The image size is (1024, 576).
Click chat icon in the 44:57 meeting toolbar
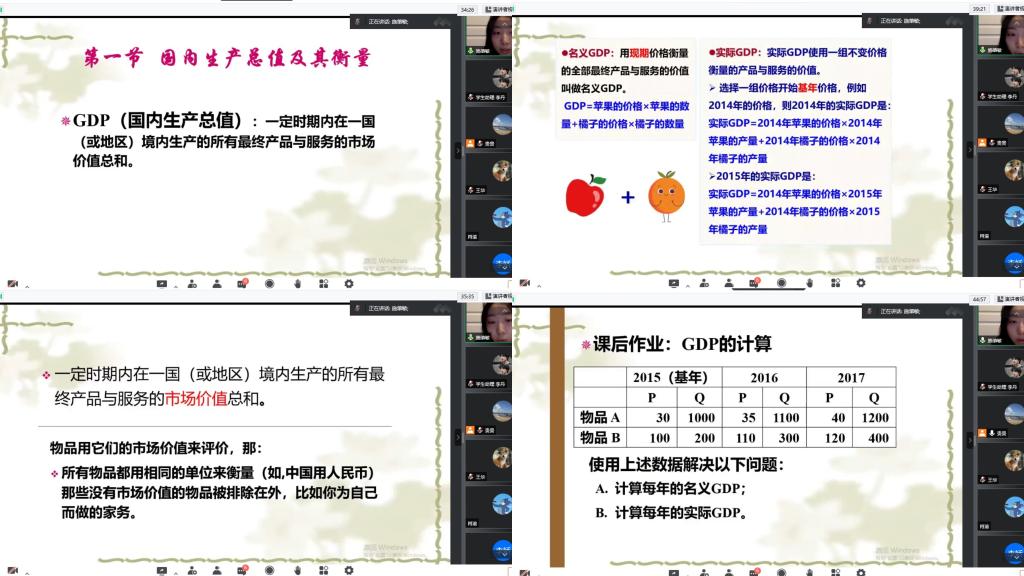(755, 571)
